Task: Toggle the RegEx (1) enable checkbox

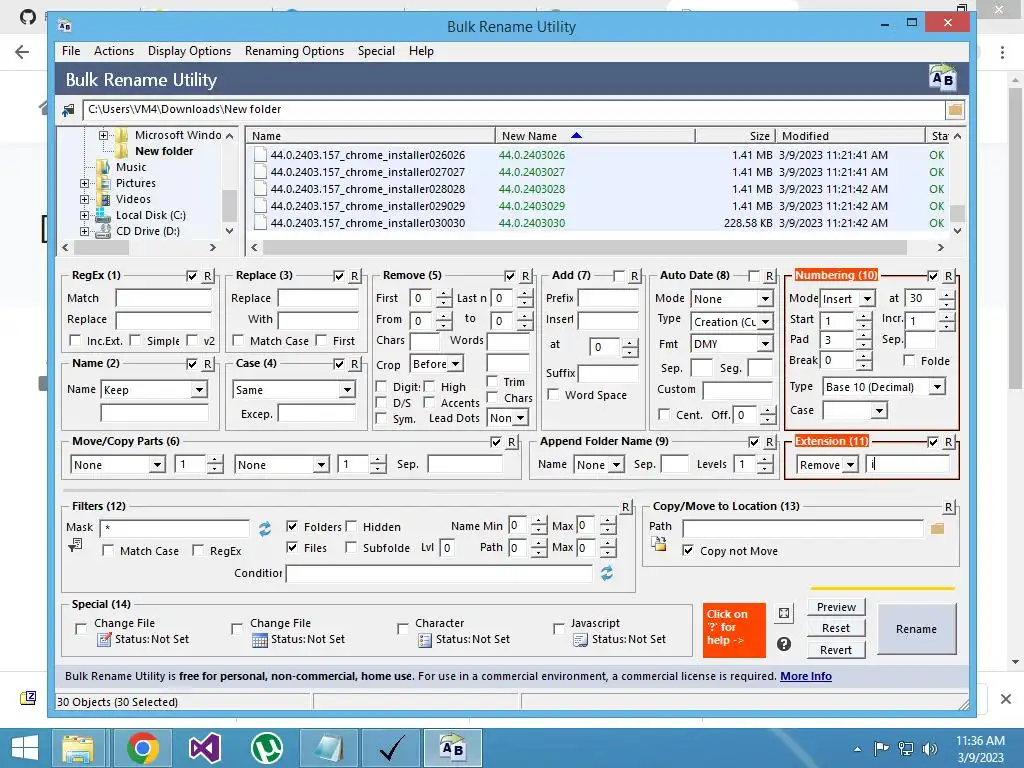Action: pos(192,276)
